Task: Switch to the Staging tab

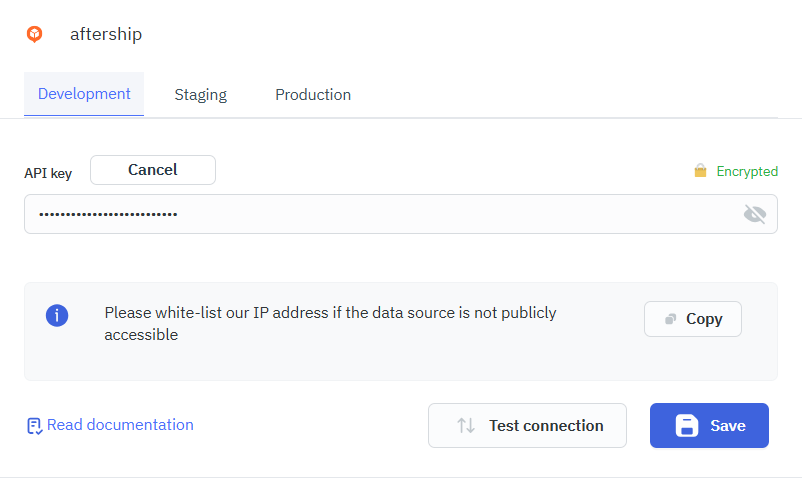Action: 200,95
